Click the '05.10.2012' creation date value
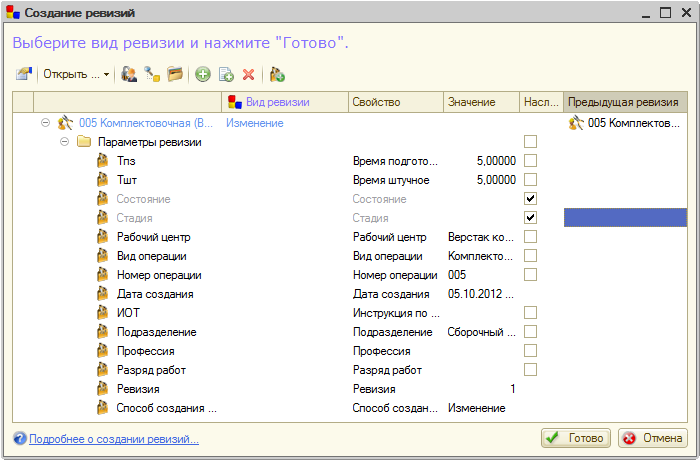Image resolution: width=700 pixels, height=460 pixels. click(x=481, y=294)
